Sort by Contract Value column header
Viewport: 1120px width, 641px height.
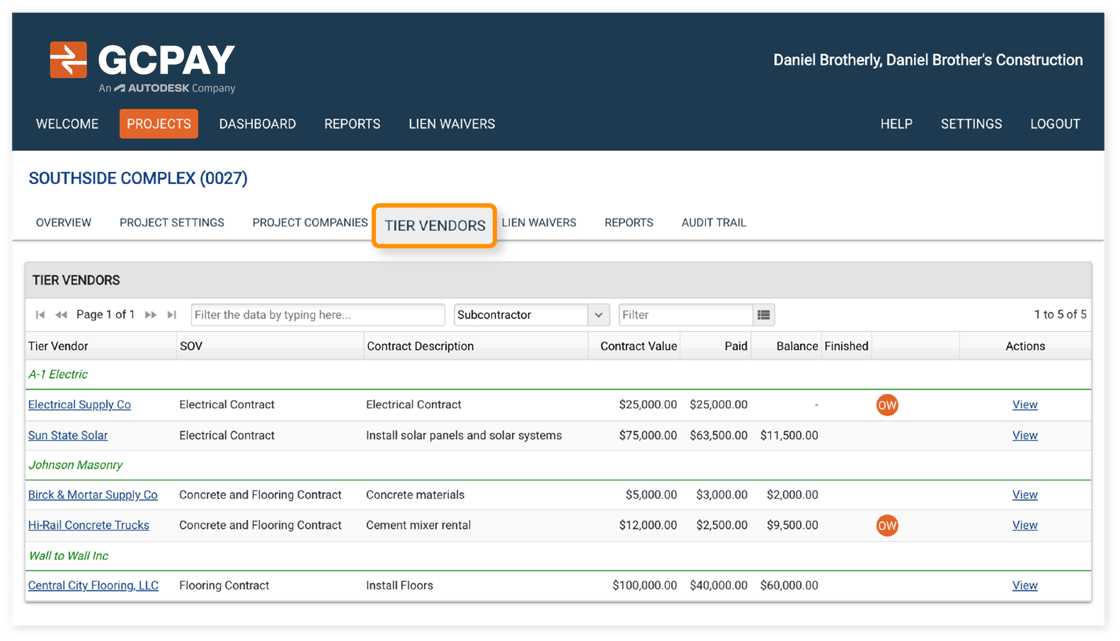(638, 346)
